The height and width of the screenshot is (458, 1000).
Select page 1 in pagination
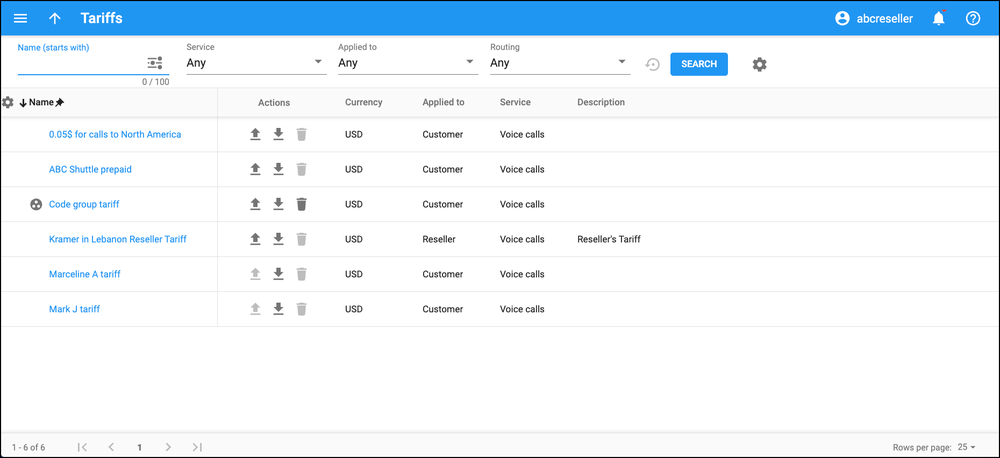pyautogui.click(x=139, y=447)
